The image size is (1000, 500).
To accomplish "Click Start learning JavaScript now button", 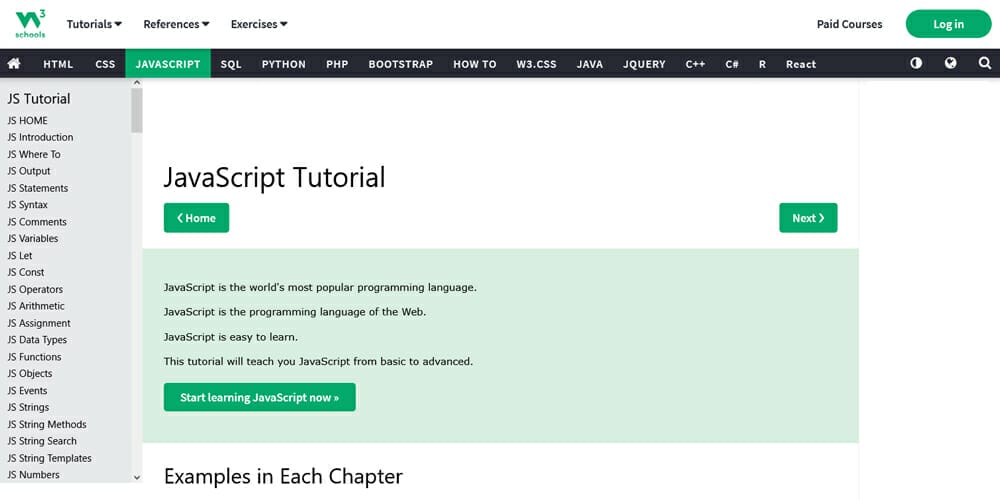I will 259,397.
